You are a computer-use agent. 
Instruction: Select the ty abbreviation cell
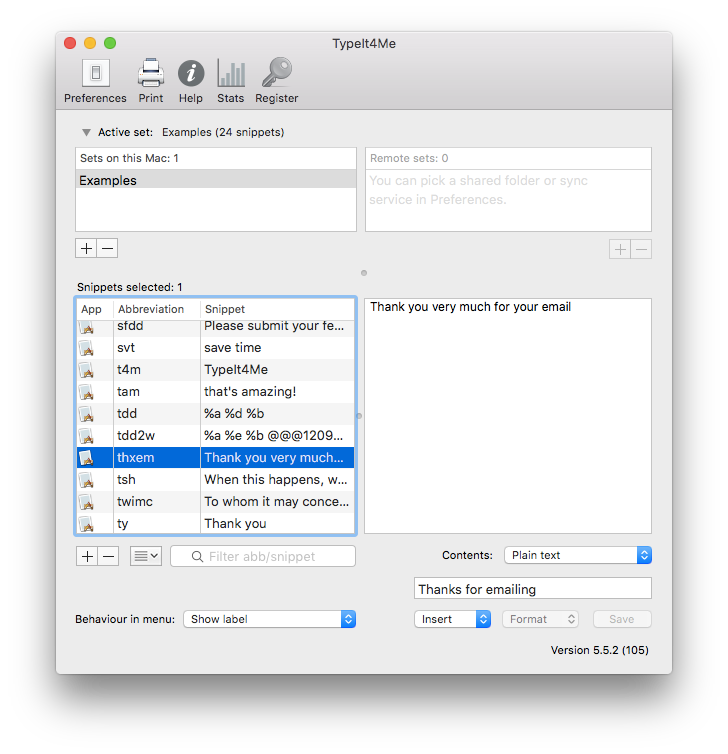coord(157,523)
